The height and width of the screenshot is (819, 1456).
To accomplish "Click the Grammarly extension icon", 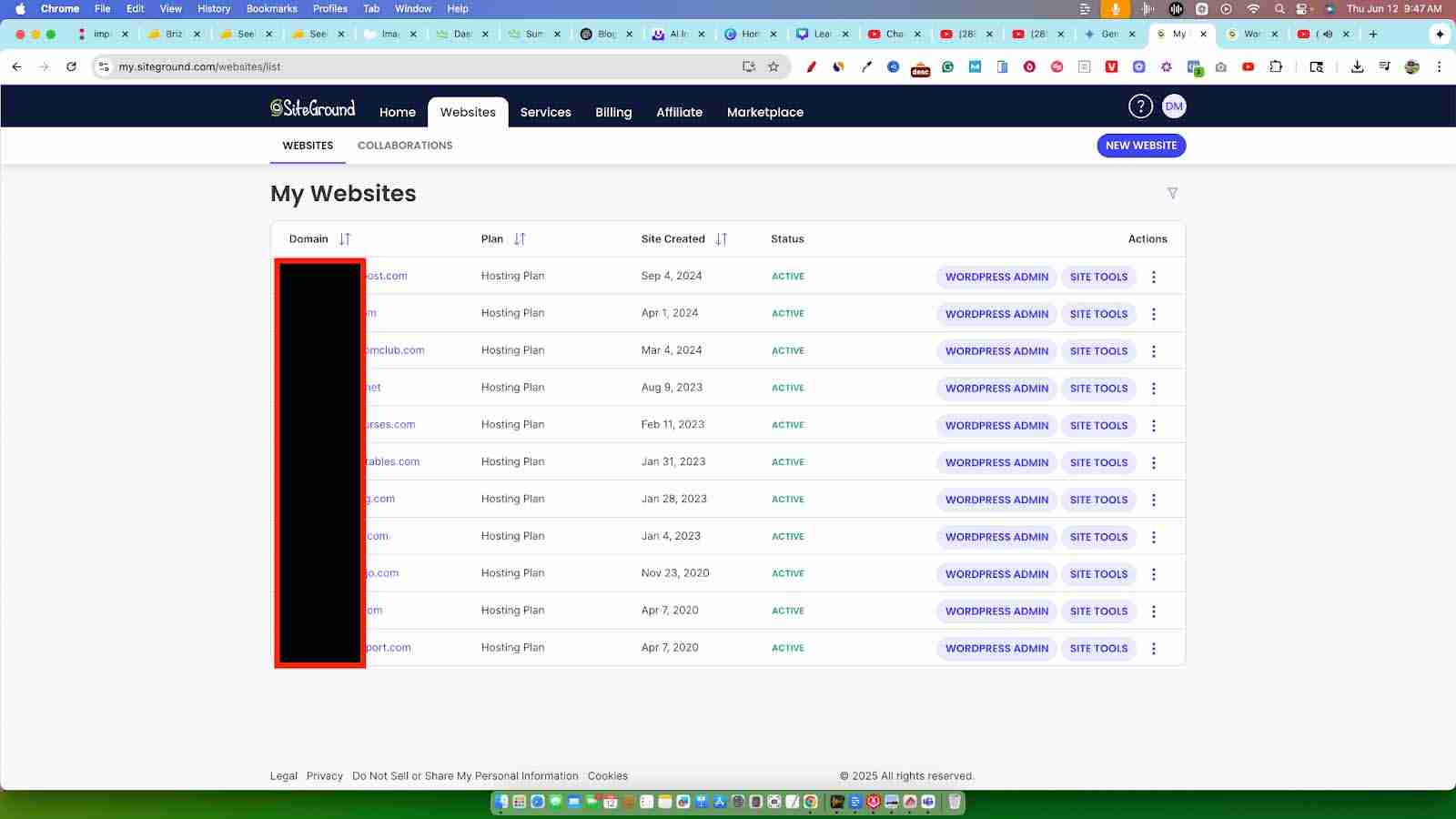I will (946, 66).
